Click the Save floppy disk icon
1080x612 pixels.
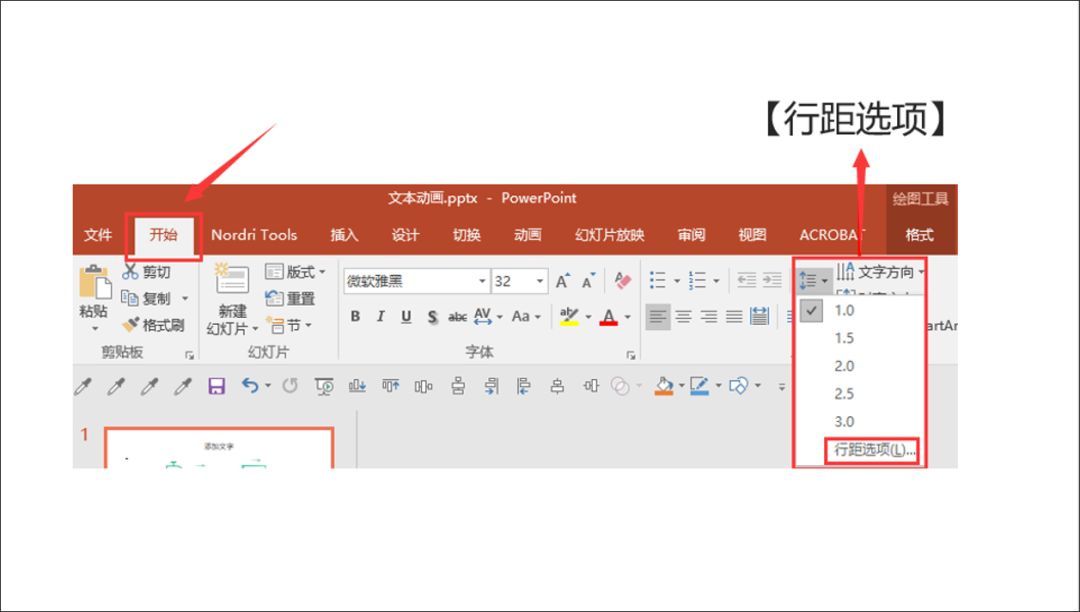click(216, 386)
